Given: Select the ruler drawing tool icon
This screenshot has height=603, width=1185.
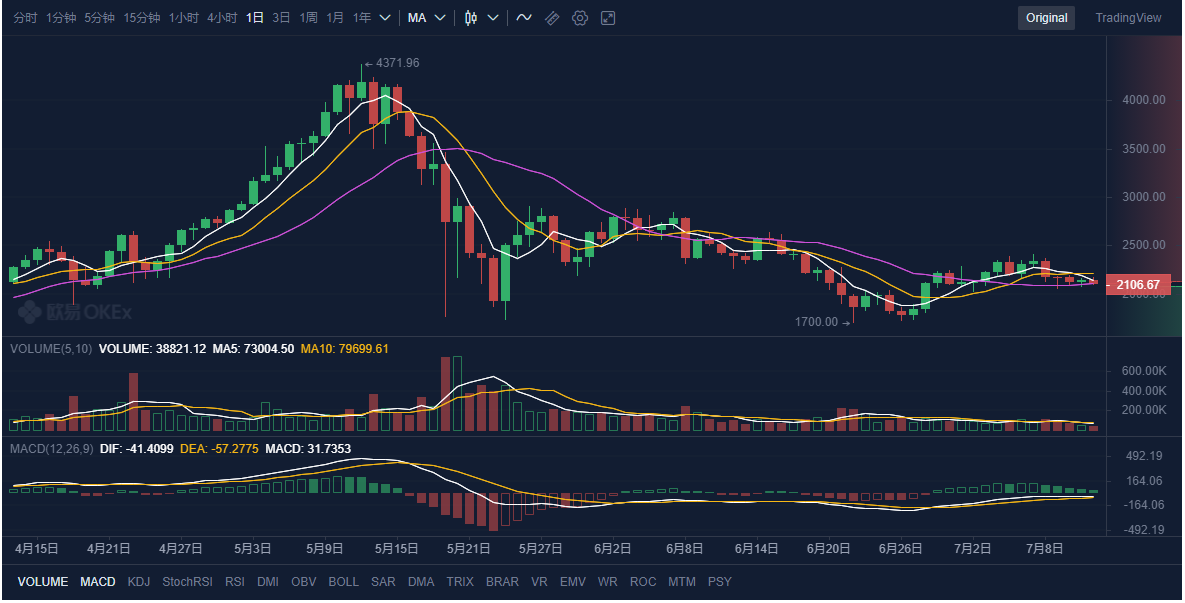Looking at the screenshot, I should click(x=552, y=18).
